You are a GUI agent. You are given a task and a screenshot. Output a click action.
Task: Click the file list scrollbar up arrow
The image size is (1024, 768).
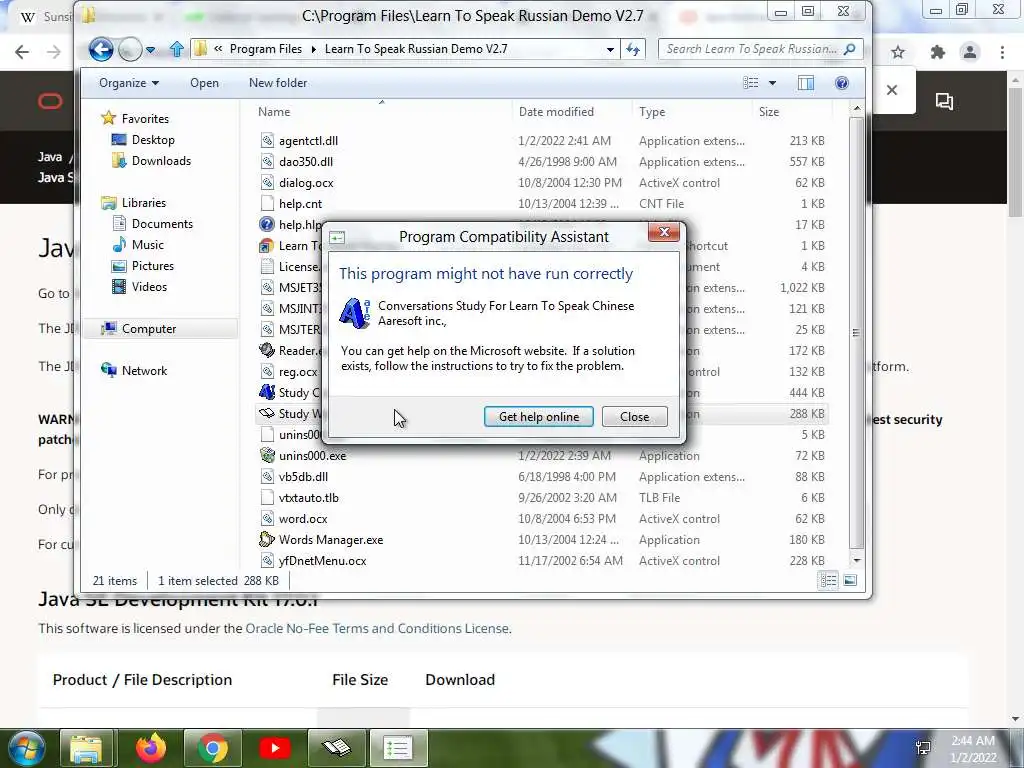[857, 108]
